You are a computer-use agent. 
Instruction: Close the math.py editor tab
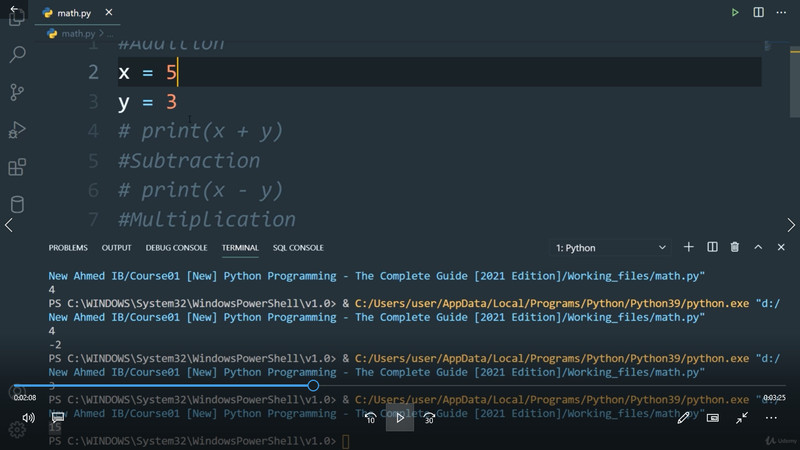tap(109, 12)
